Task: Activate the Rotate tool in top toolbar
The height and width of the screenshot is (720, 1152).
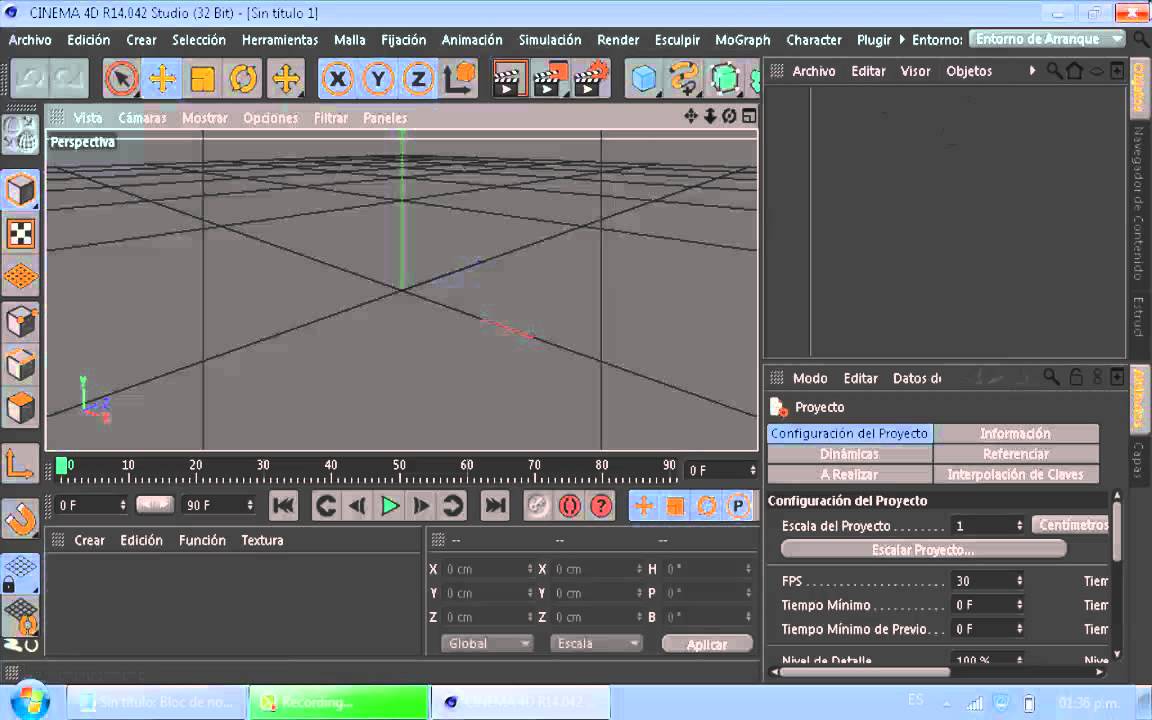Action: point(243,79)
